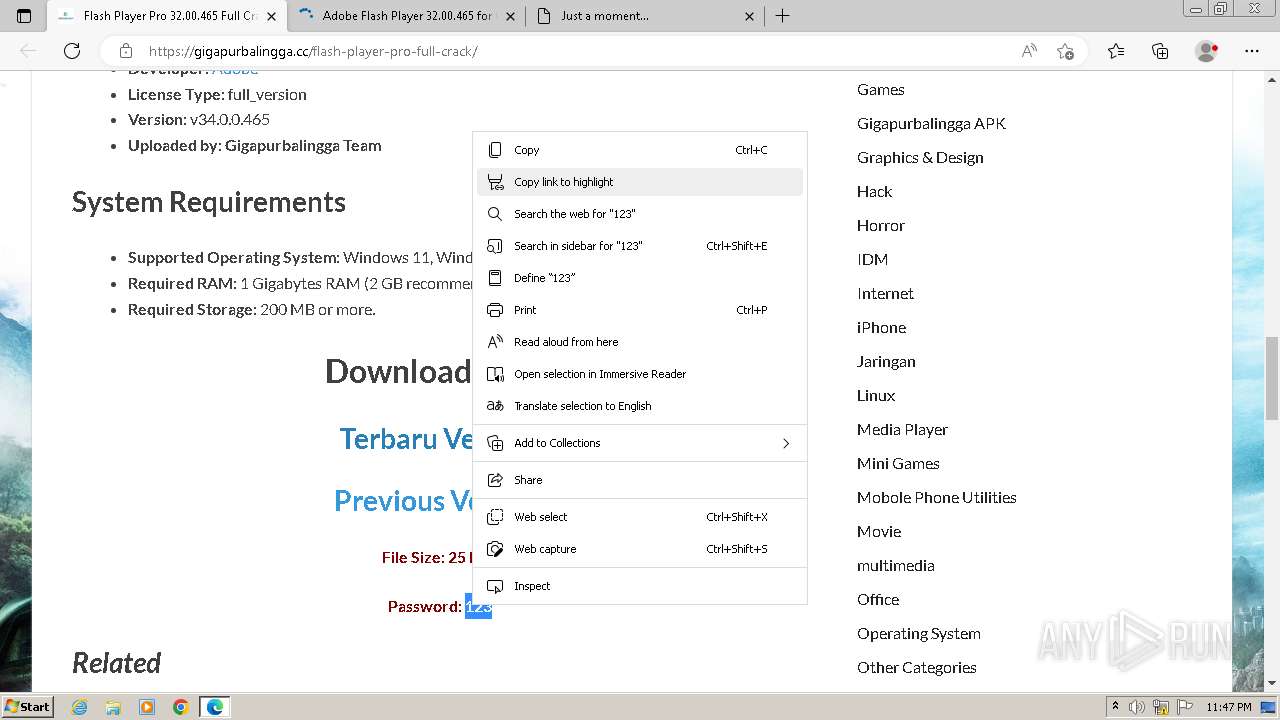
Task: Open the Other Categories link
Action: point(917,668)
